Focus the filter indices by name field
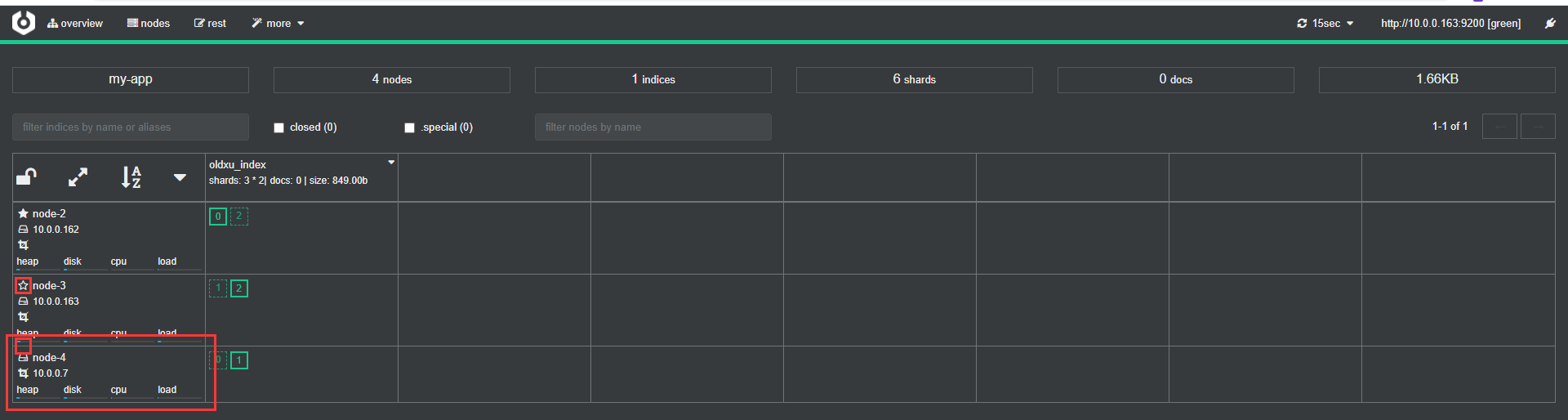Image resolution: width=1568 pixels, height=420 pixels. click(131, 127)
